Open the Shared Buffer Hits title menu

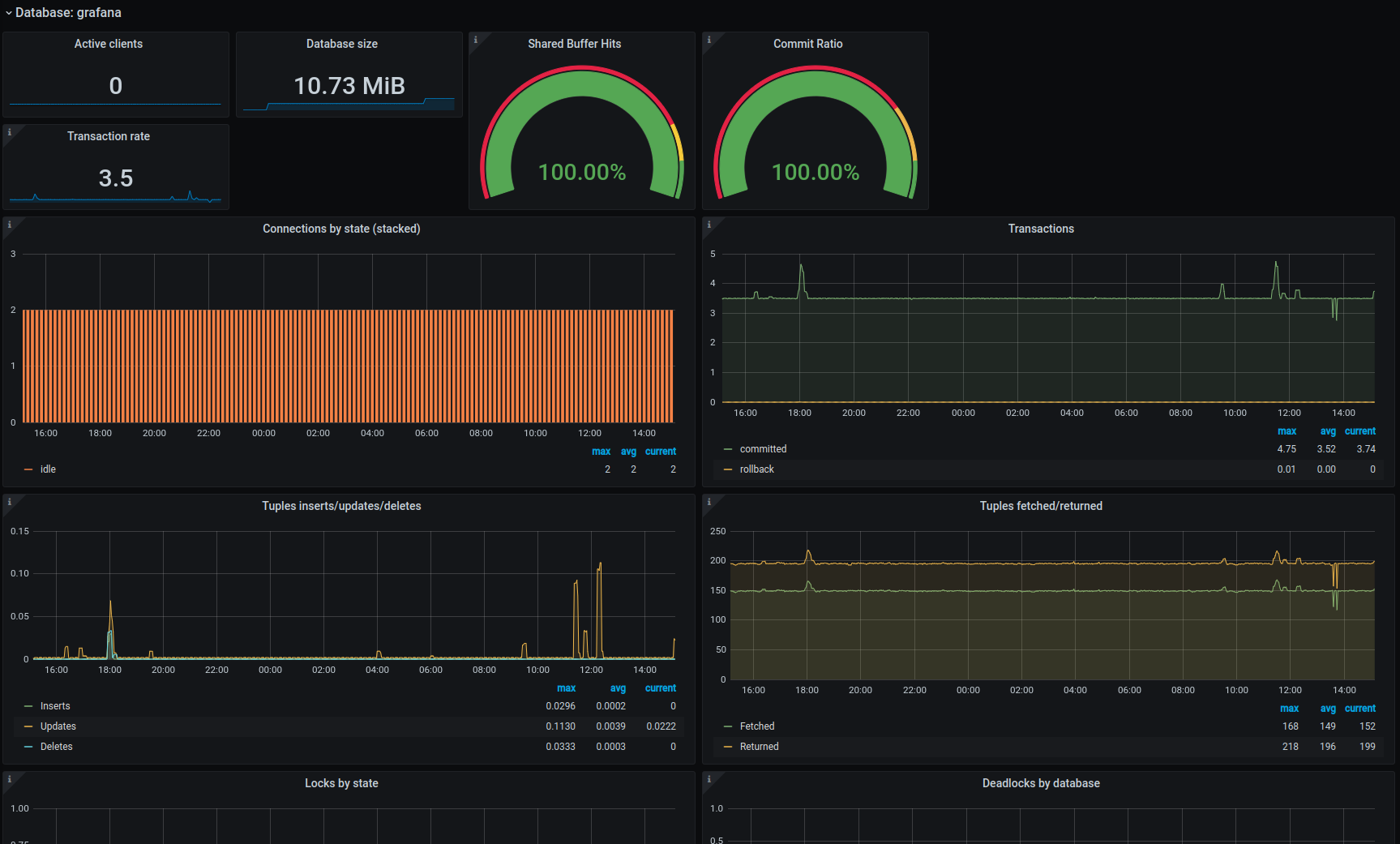[x=575, y=44]
